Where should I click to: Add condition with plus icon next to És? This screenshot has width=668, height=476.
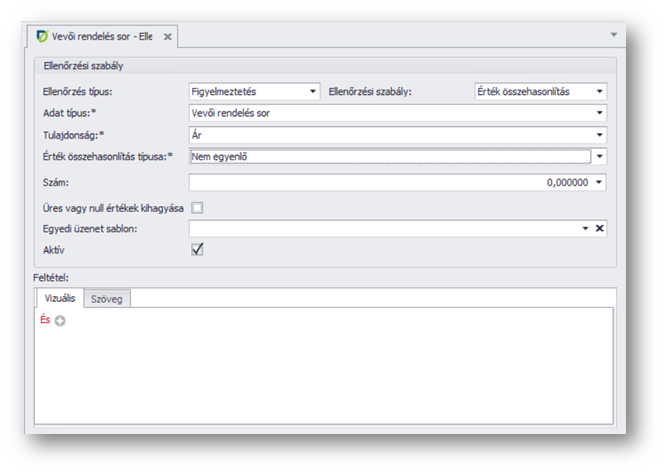[60, 321]
